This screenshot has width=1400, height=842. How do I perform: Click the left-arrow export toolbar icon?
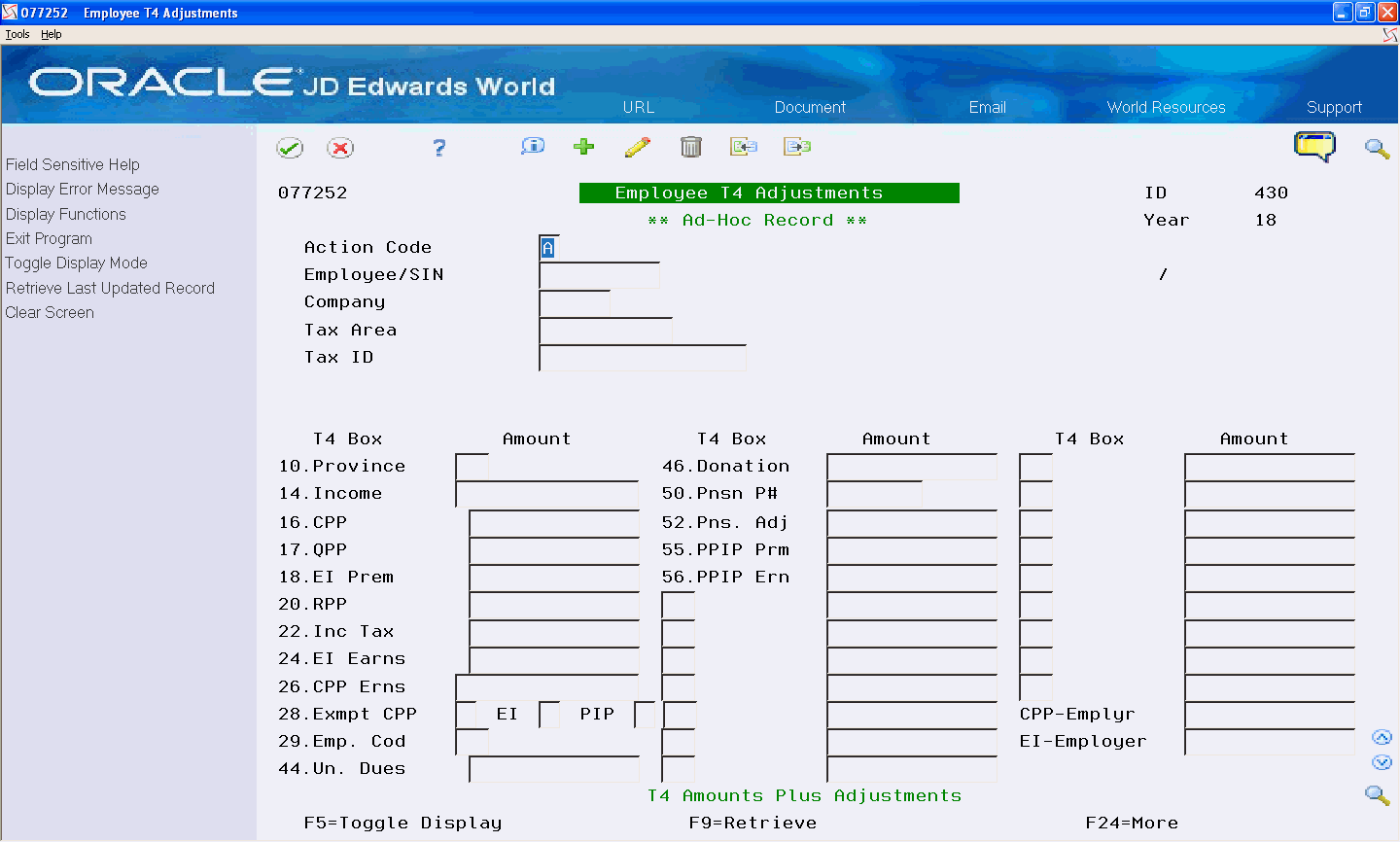tap(744, 147)
